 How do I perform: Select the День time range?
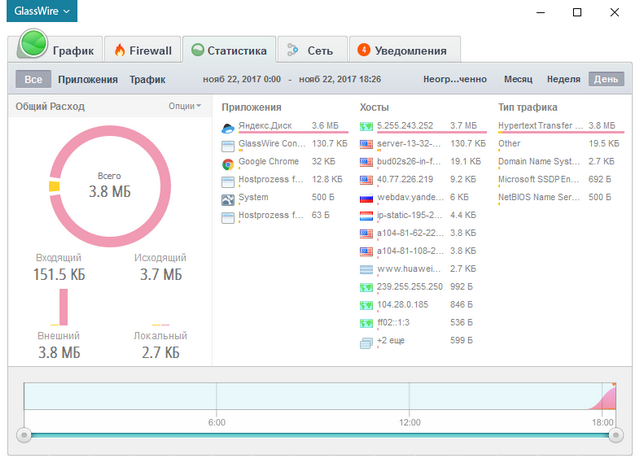[x=606, y=79]
